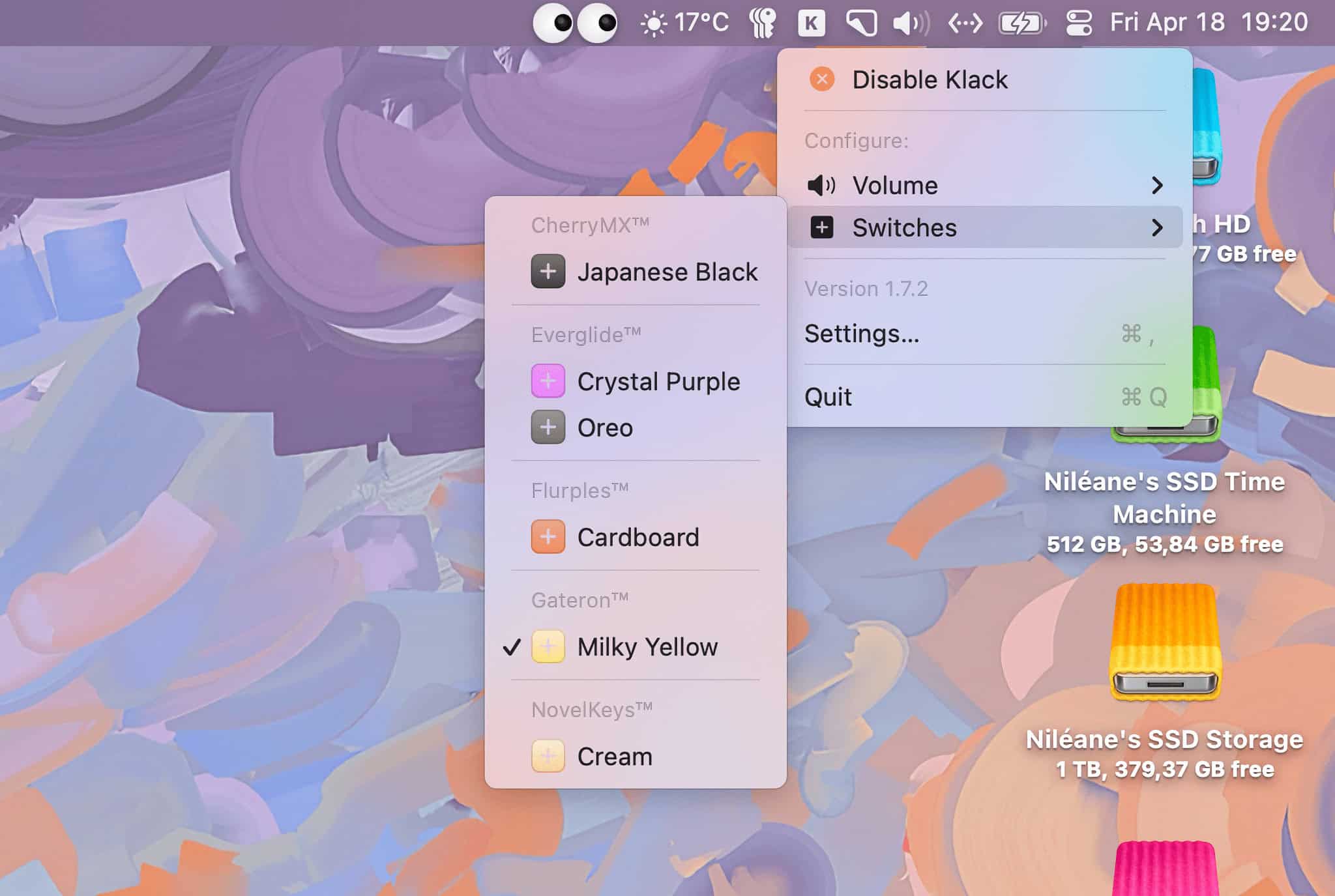The height and width of the screenshot is (896, 1335).
Task: Select the Cardboard switch sound
Action: [x=636, y=538]
